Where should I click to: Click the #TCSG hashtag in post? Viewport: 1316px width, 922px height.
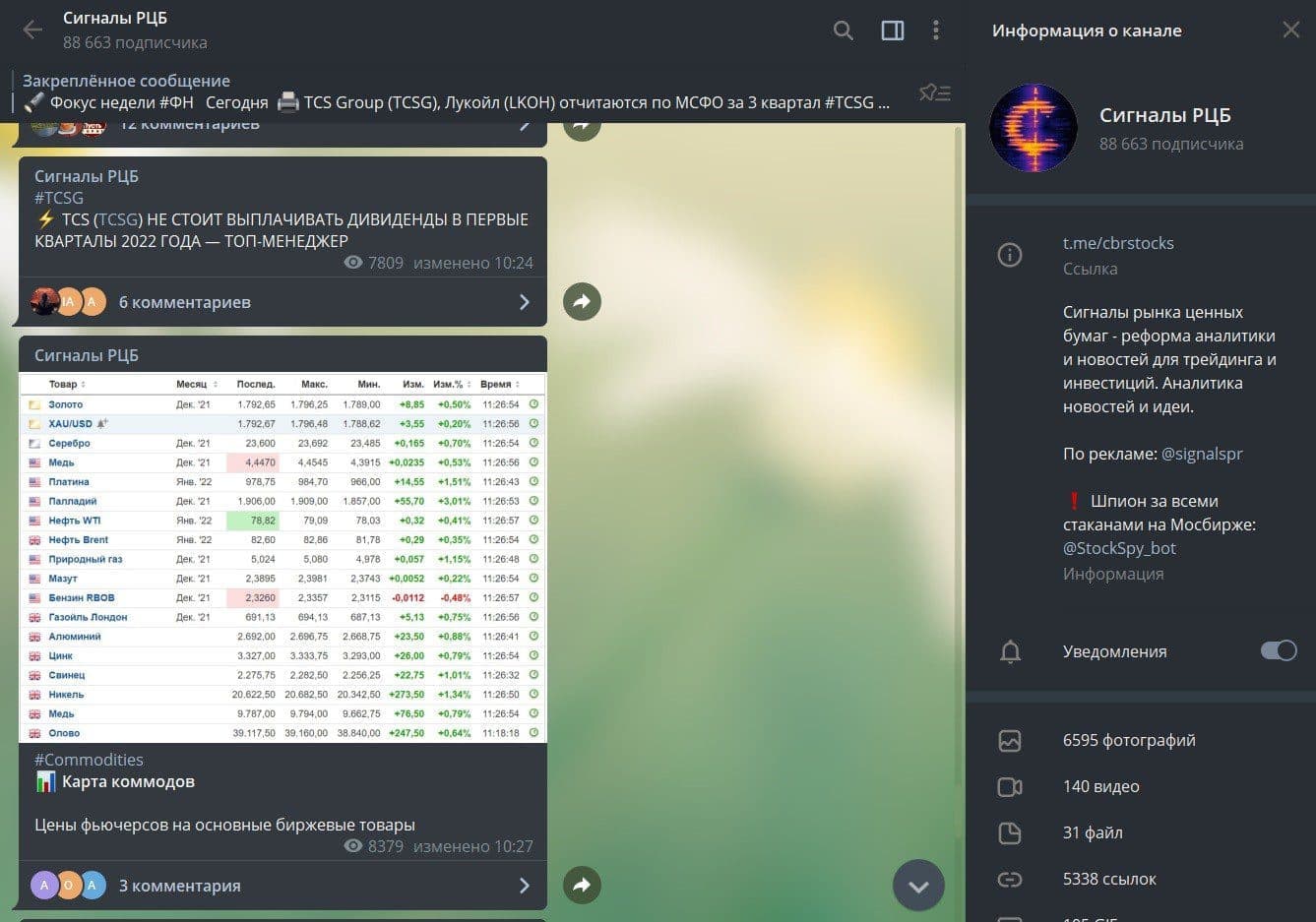click(59, 198)
